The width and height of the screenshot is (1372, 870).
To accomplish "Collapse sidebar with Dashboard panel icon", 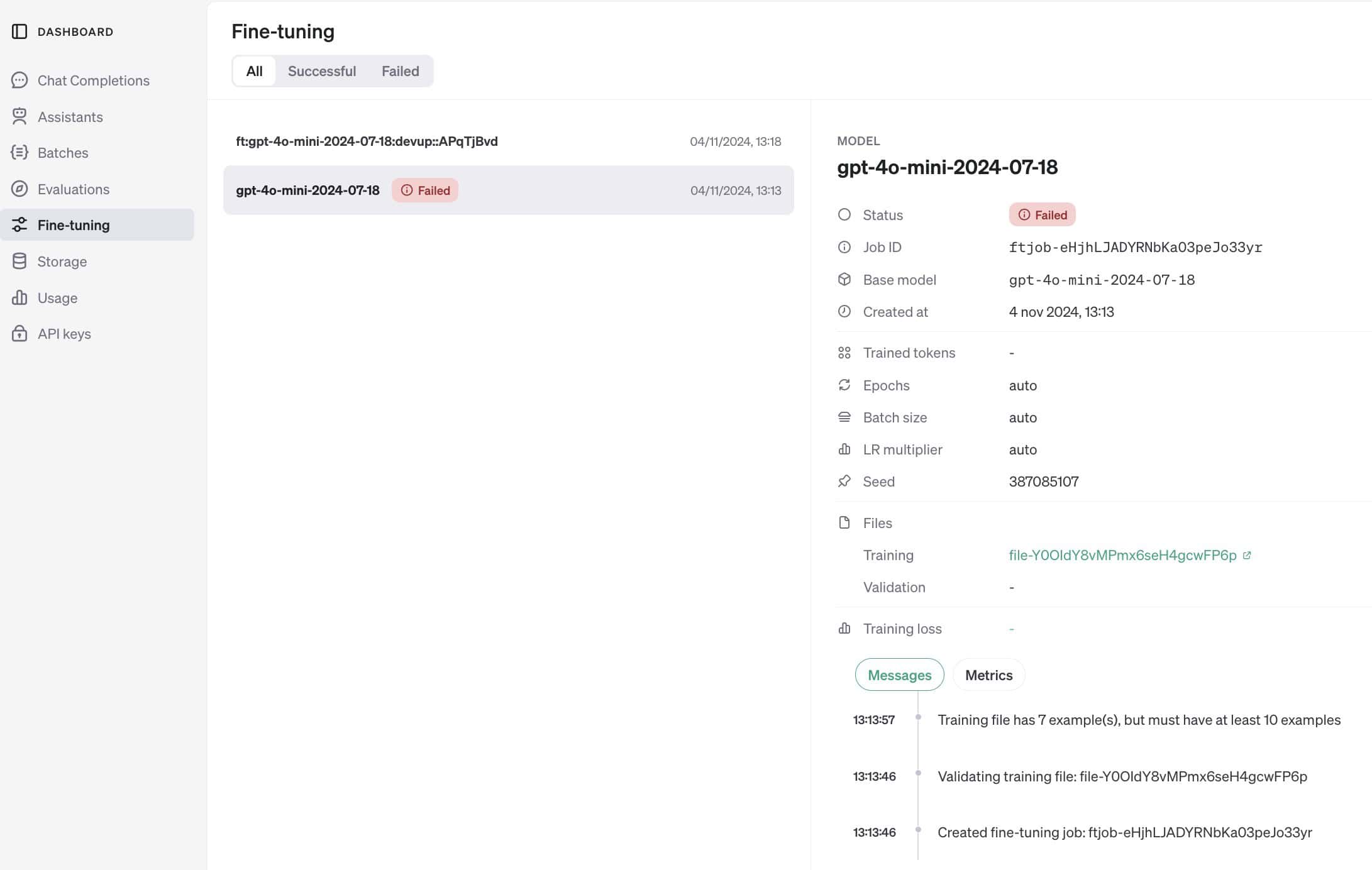I will [19, 31].
